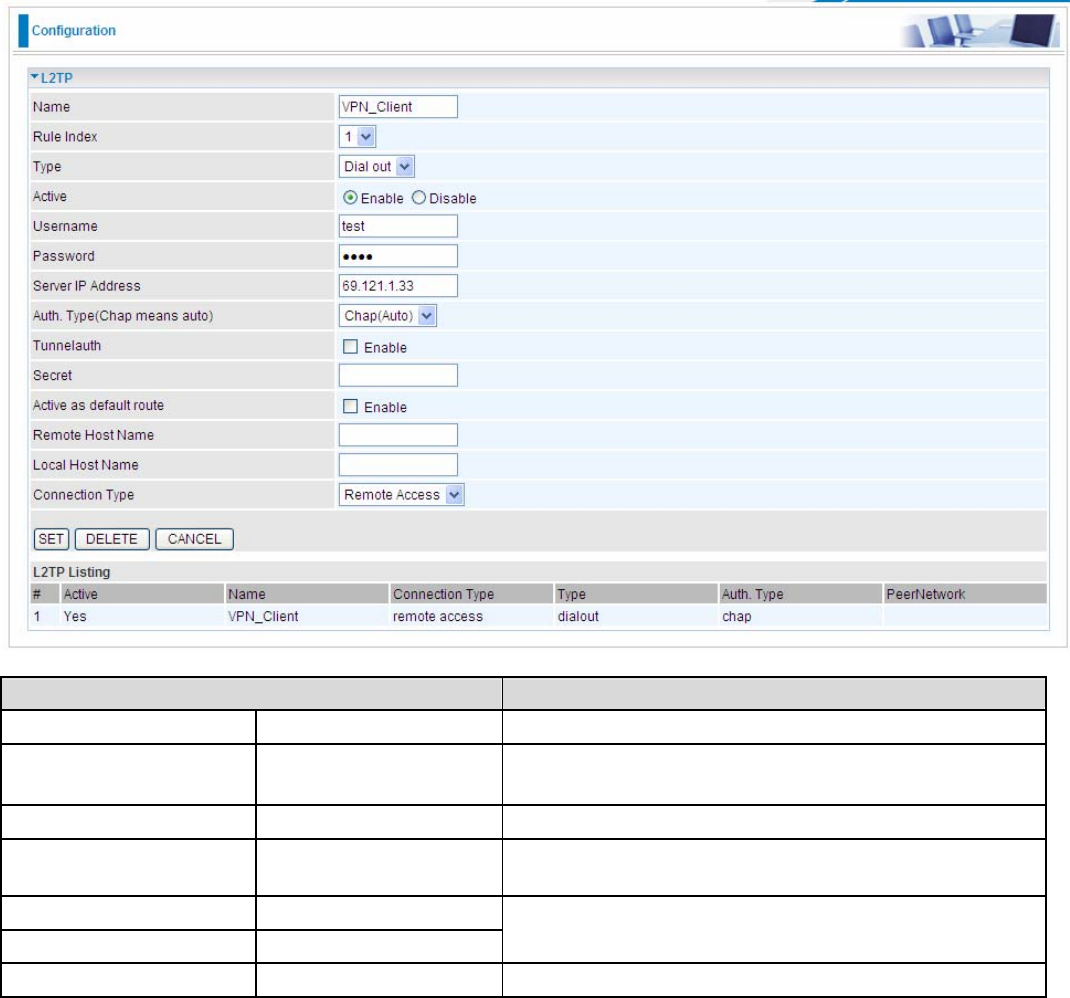Open the Auth. Type Chap(Auto) dropdown
The width and height of the screenshot is (1070, 998).
[387, 315]
